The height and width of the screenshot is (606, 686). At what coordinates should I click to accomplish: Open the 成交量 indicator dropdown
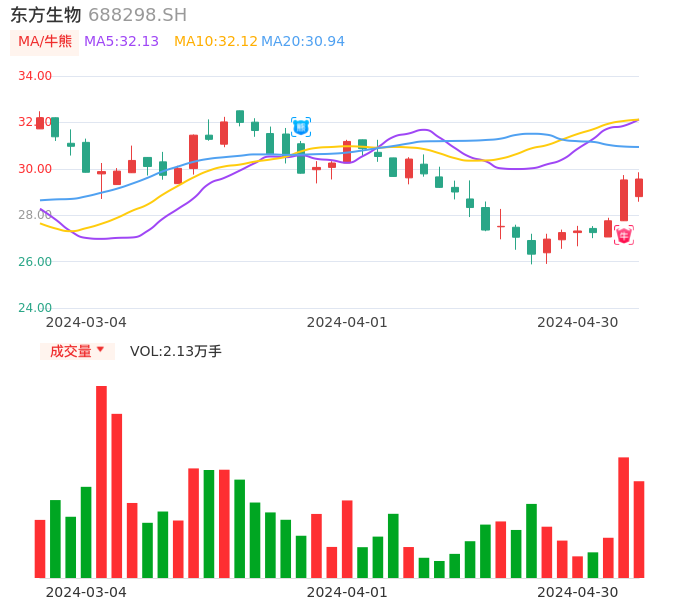[77, 351]
